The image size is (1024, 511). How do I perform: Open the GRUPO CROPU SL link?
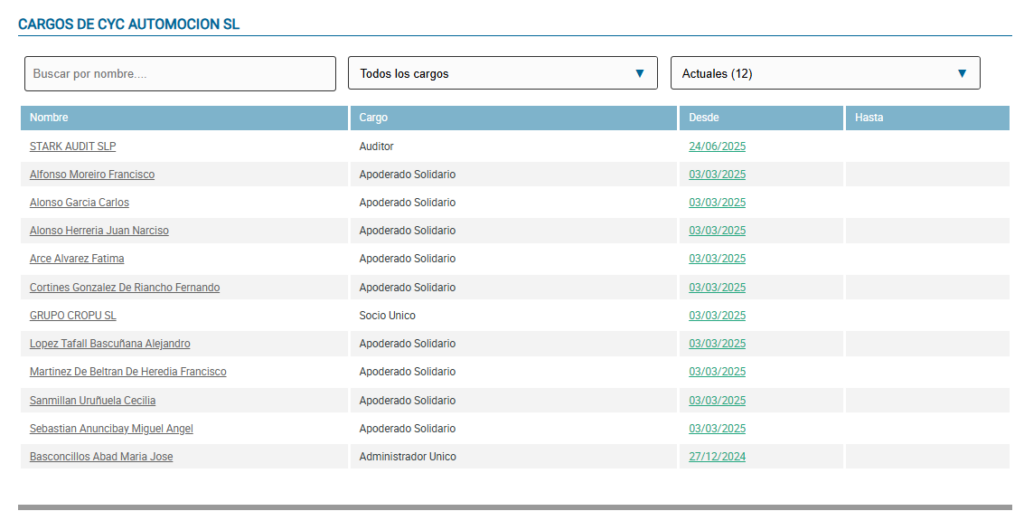click(x=73, y=316)
